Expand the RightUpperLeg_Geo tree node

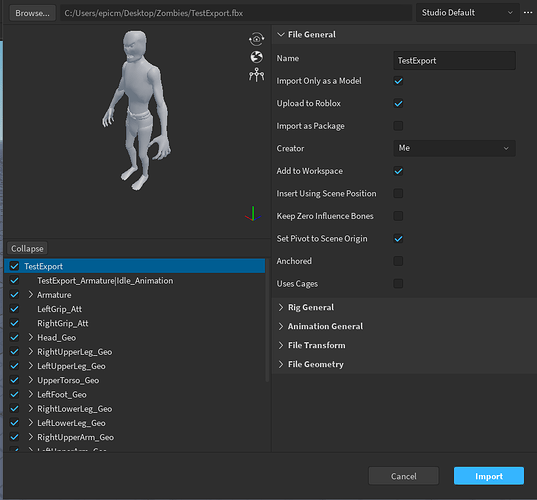click(31, 352)
